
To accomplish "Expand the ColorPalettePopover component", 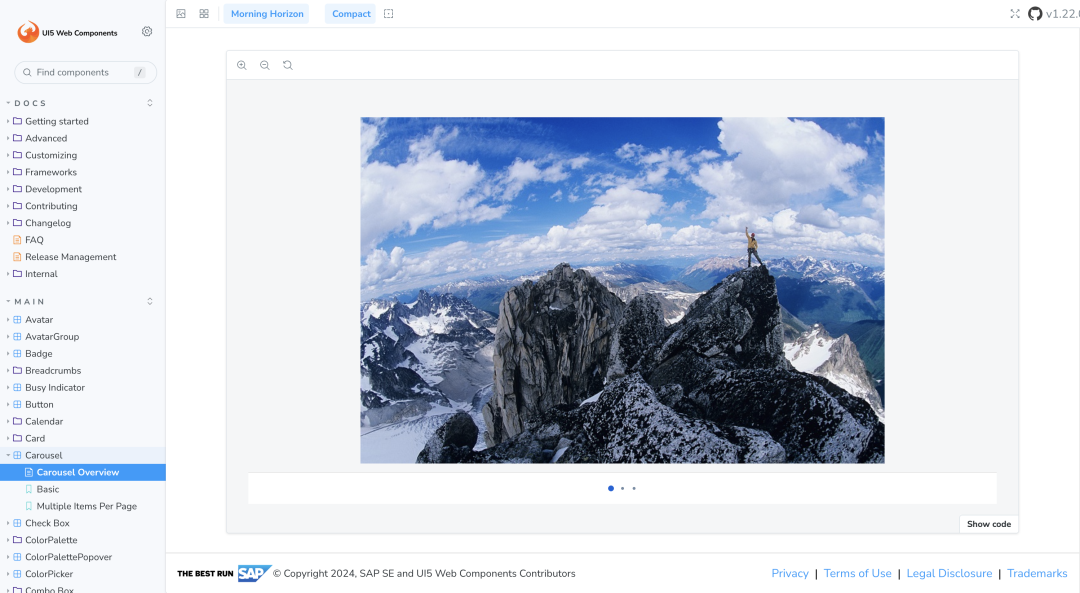I will click(x=68, y=557).
